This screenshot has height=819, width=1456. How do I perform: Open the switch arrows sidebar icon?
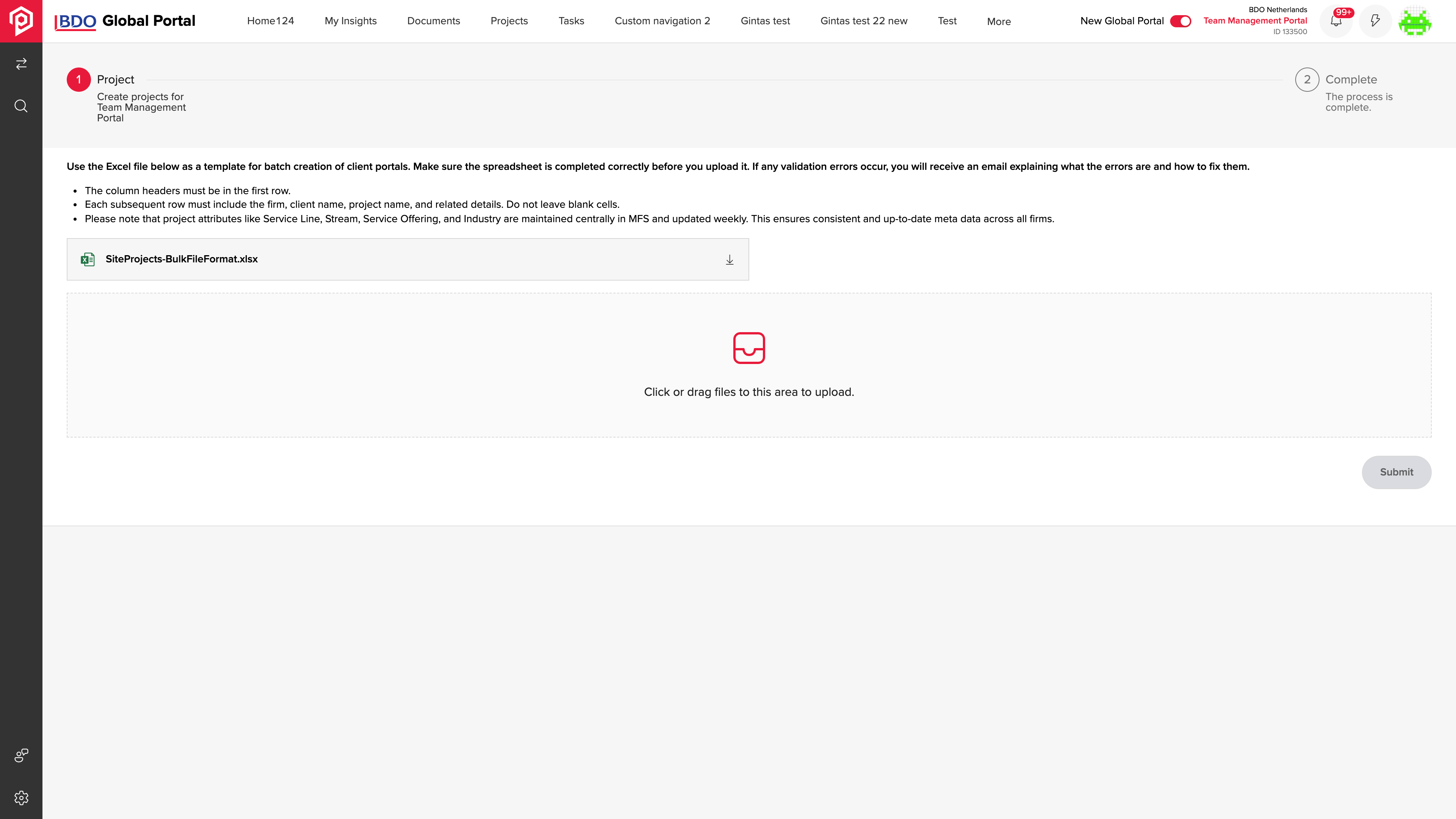point(21,64)
